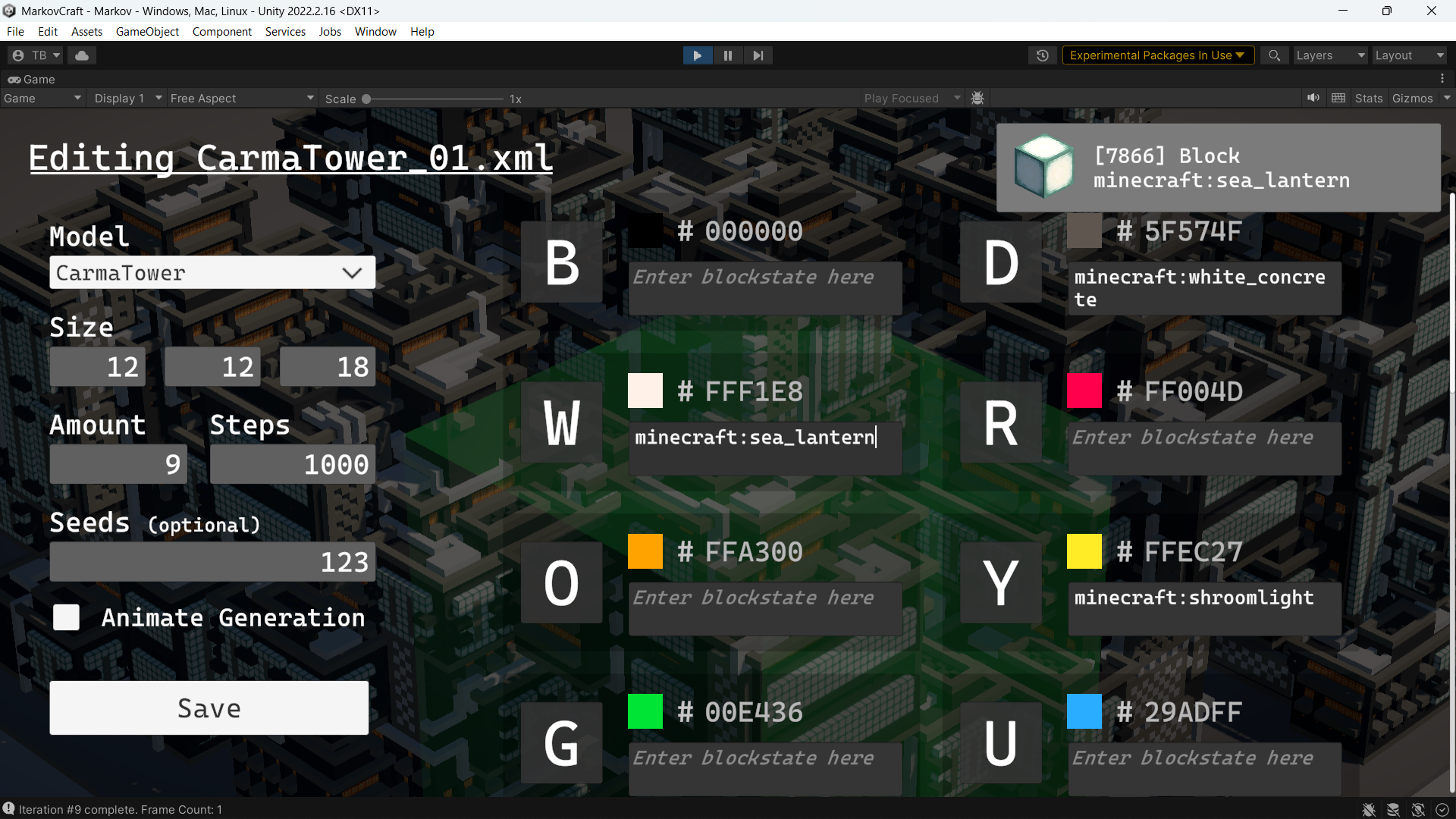
Task: Click the Step frame icon
Action: [x=758, y=55]
